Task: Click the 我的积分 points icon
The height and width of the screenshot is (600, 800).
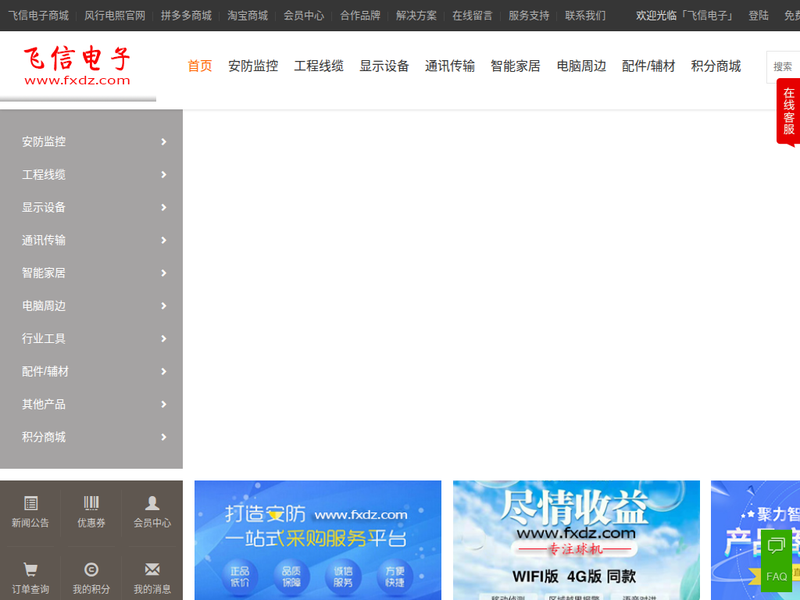Action: 91,570
